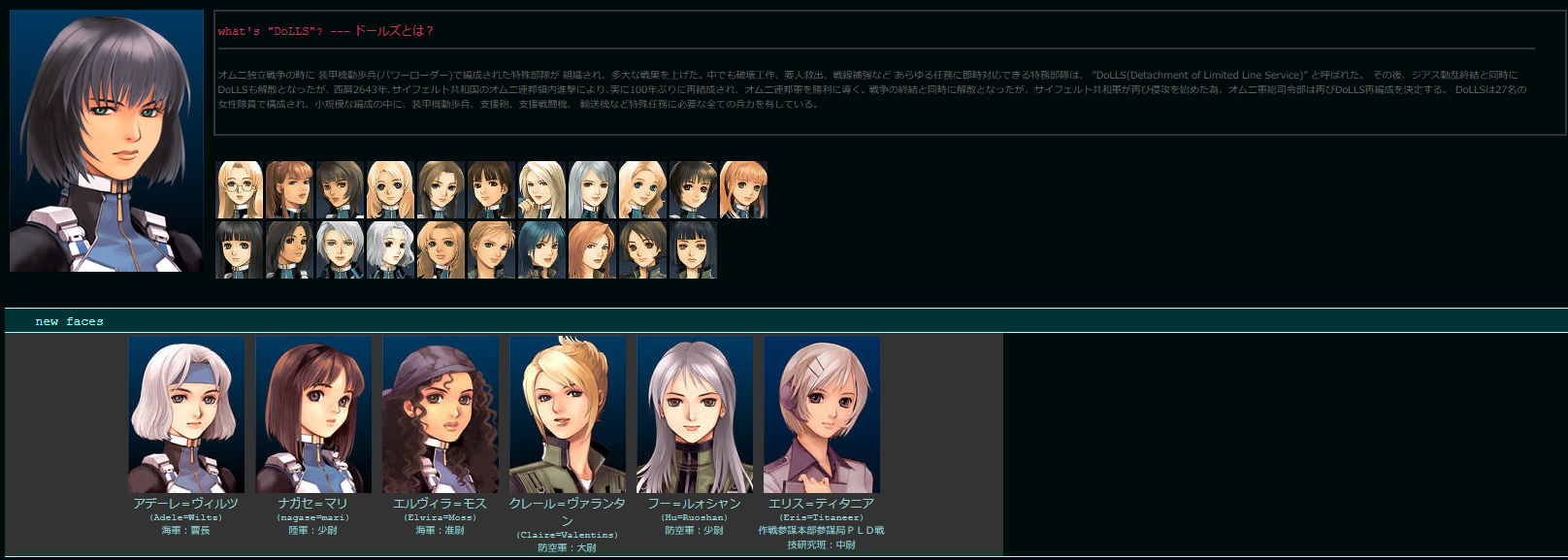Select the red-brown ponytail portrait icon
The width and height of the screenshot is (1568, 560).
point(290,189)
